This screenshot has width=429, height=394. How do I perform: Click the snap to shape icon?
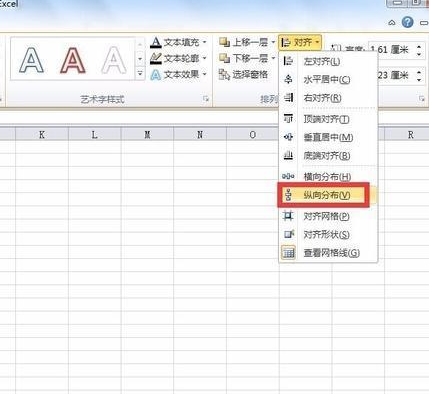(x=288, y=234)
